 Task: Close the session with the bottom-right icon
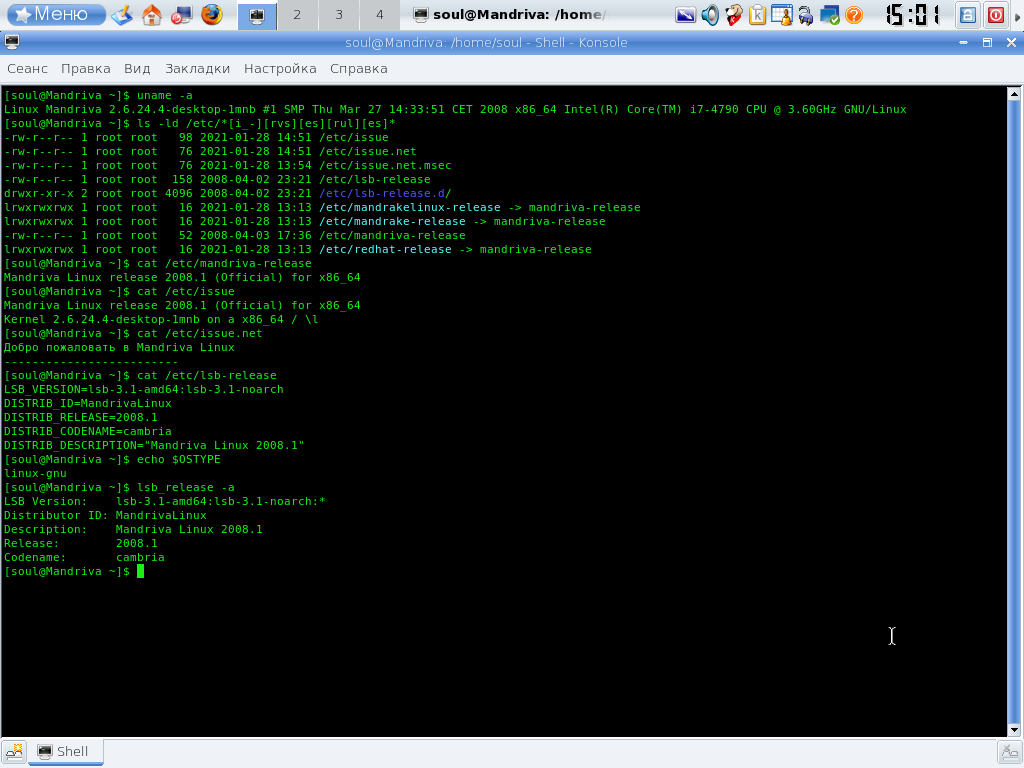coord(1010,752)
